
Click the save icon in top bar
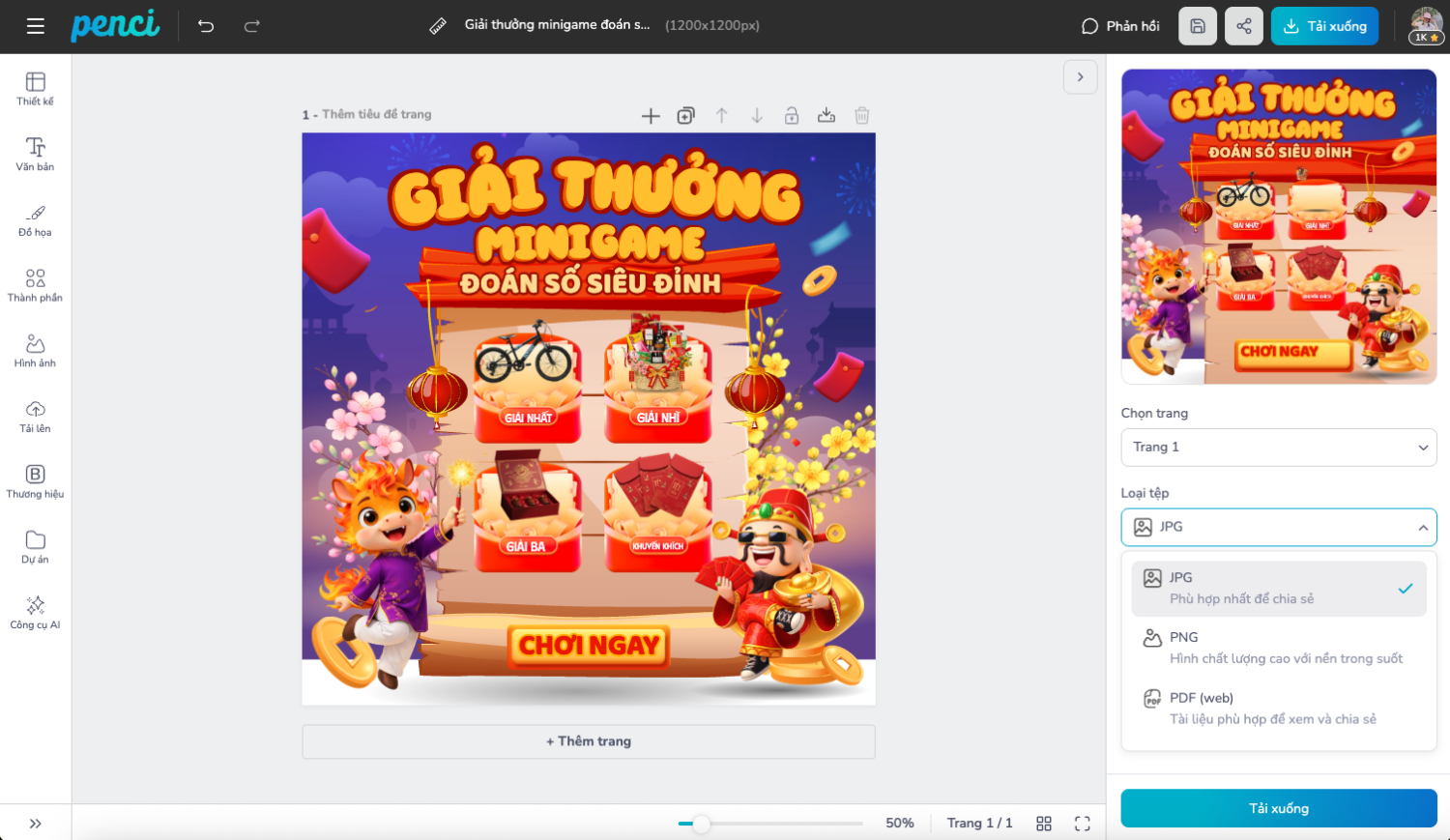coord(1197,26)
